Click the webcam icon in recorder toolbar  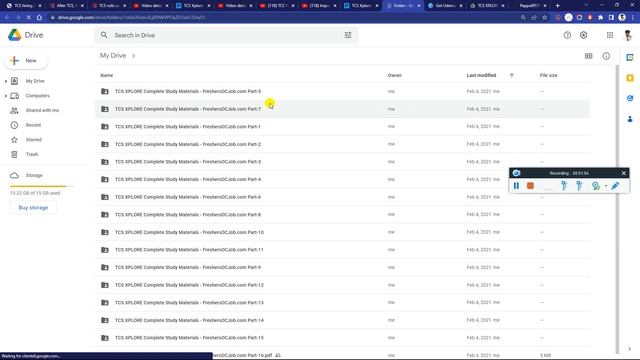[x=596, y=186]
